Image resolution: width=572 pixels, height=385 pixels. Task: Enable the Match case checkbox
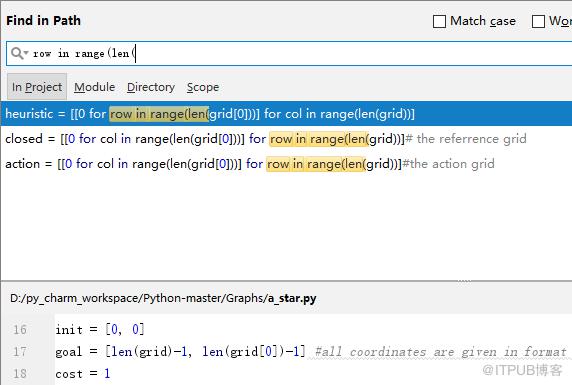[439, 21]
